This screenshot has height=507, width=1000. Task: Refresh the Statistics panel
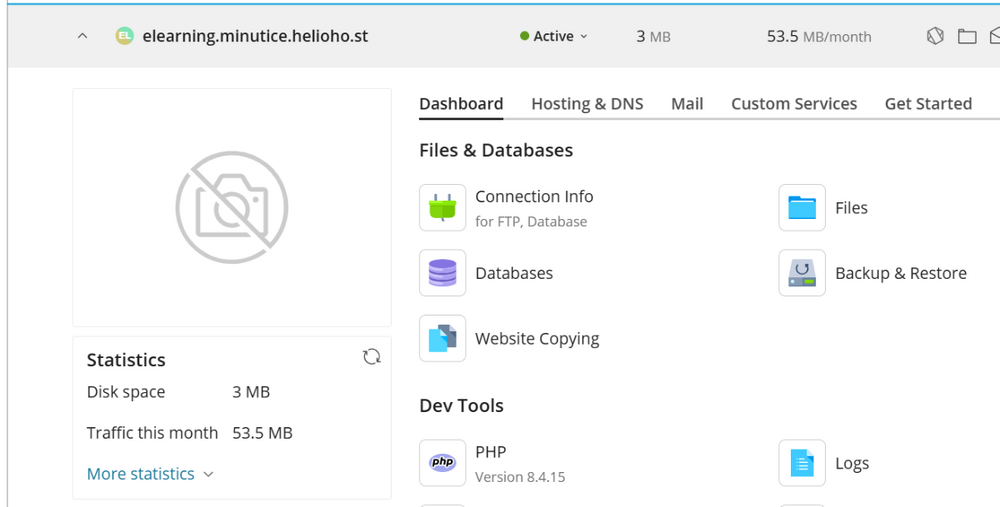click(x=372, y=357)
